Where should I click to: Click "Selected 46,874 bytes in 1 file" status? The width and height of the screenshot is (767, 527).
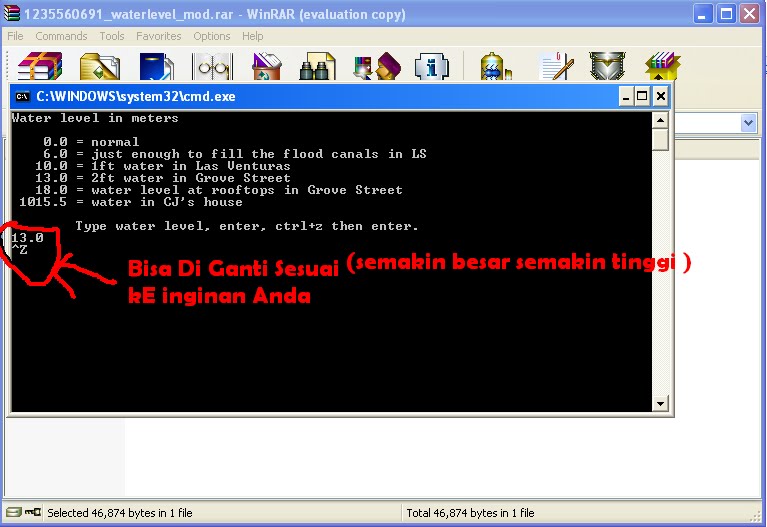point(120,513)
